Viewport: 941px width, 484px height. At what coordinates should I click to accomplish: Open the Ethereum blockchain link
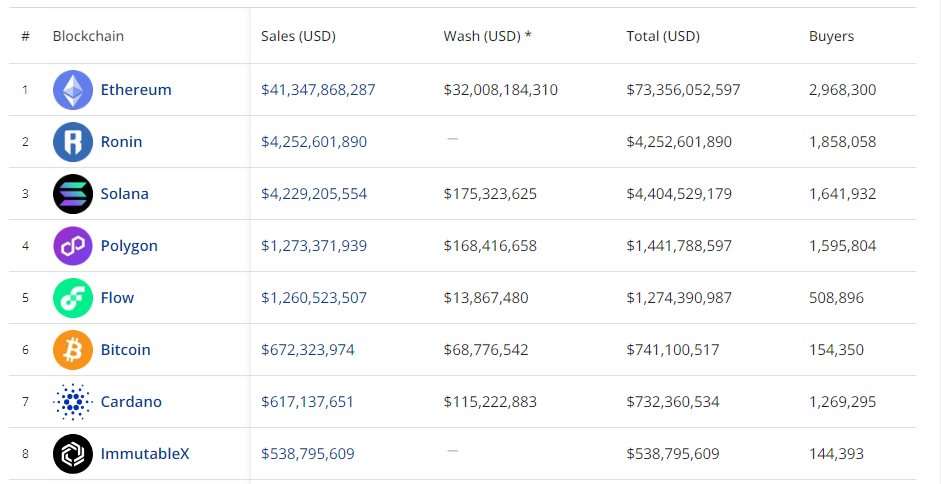point(136,90)
